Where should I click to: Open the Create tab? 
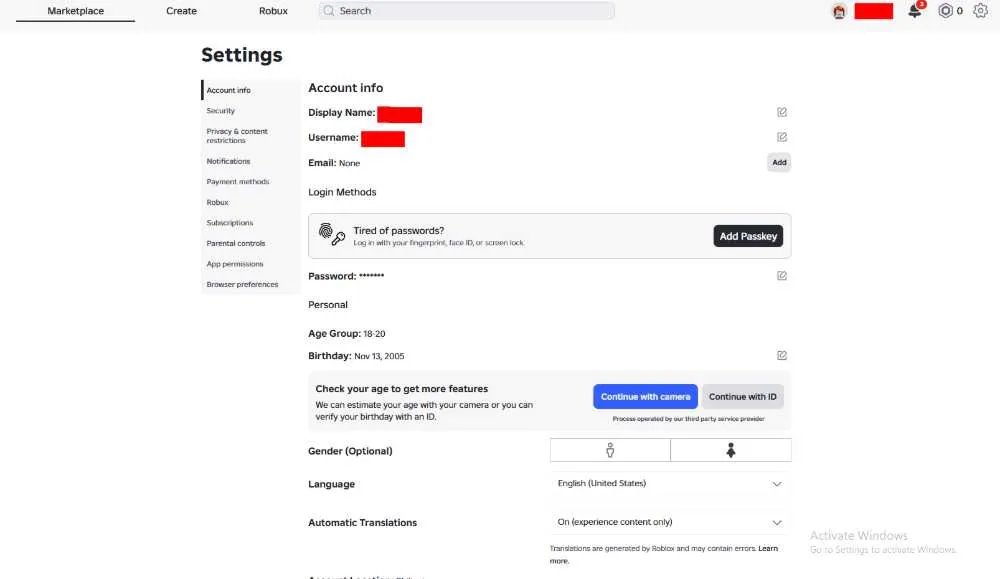coord(181,11)
